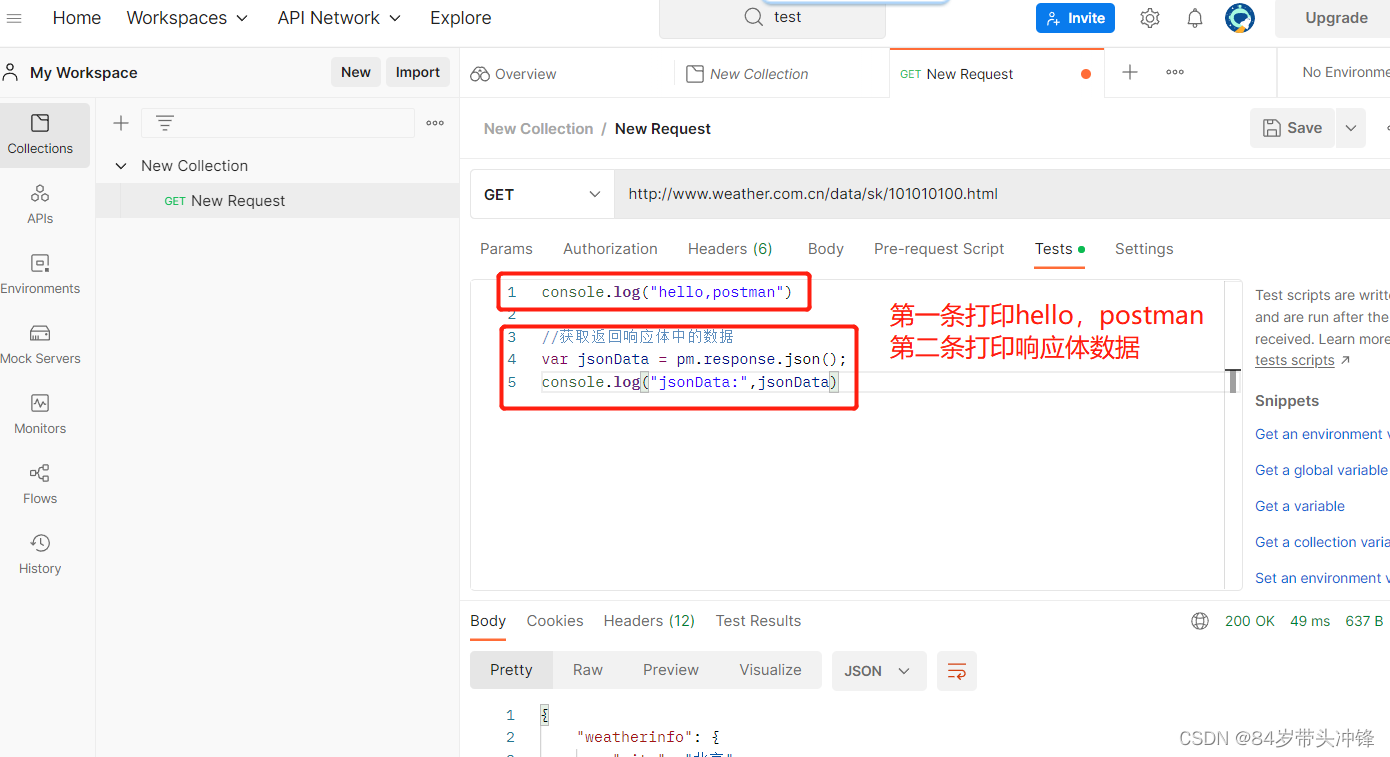
Task: View the response Cookies tab
Action: (555, 621)
